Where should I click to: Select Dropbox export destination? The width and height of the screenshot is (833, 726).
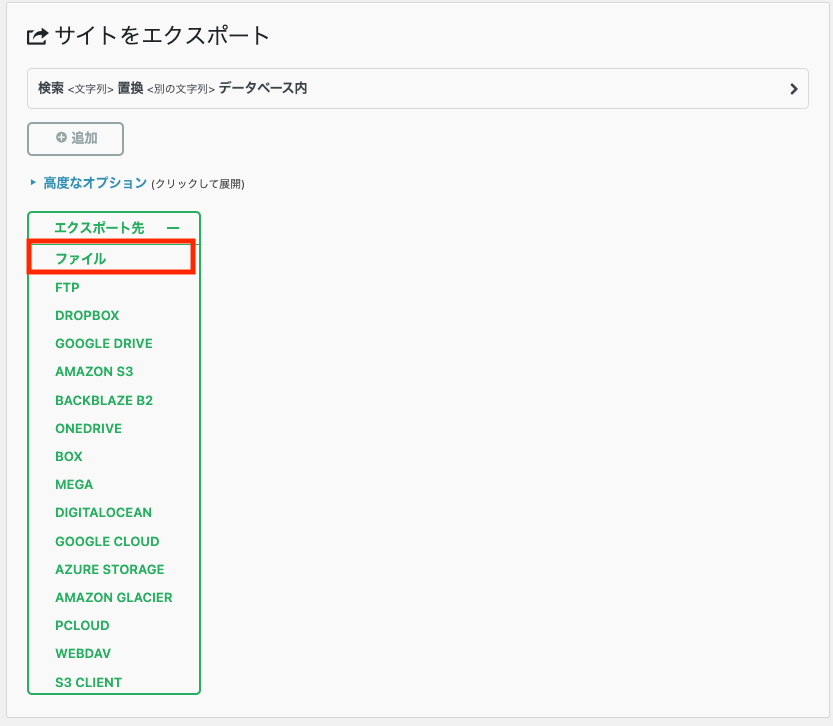pyautogui.click(x=87, y=315)
